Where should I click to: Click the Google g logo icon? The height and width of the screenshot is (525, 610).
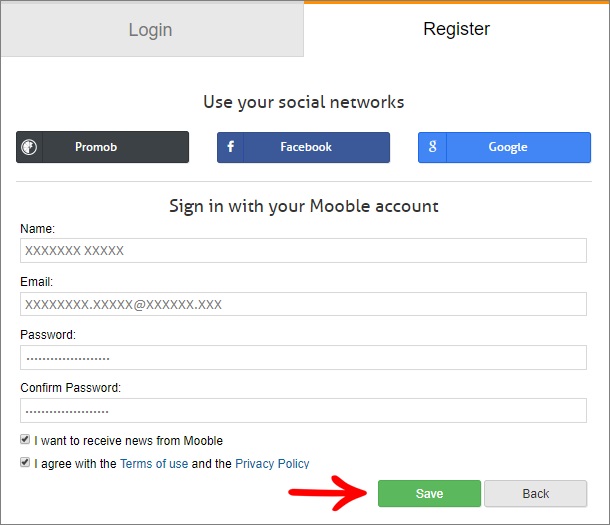point(432,147)
